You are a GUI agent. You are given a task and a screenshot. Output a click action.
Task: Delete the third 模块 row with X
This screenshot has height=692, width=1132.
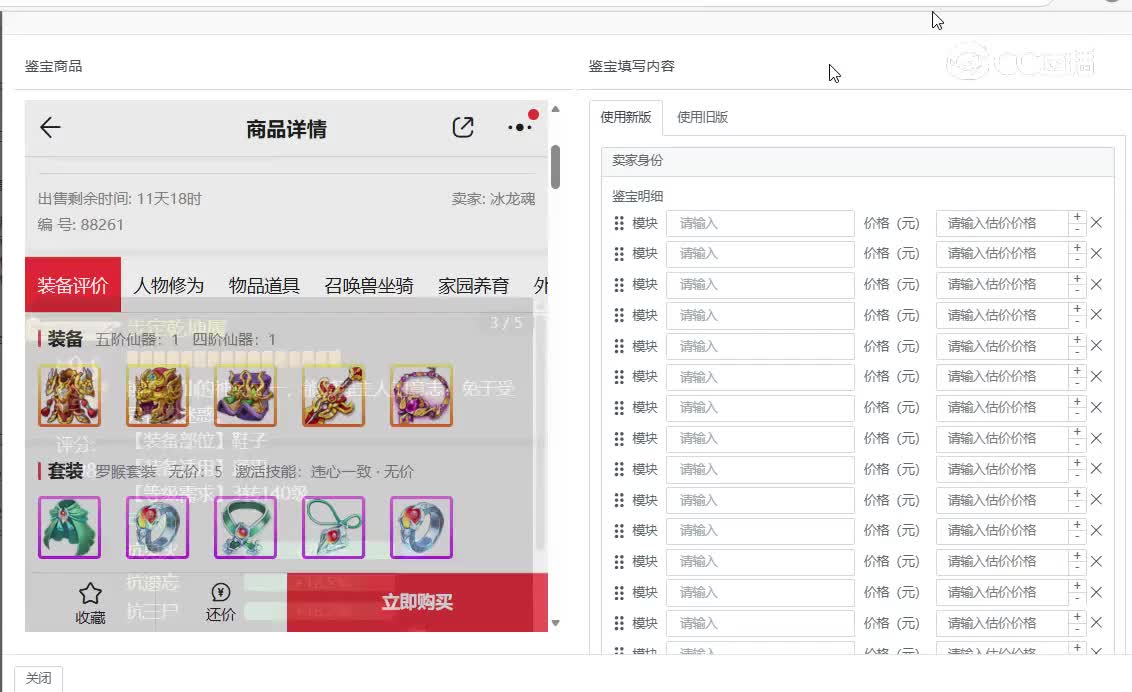point(1096,284)
